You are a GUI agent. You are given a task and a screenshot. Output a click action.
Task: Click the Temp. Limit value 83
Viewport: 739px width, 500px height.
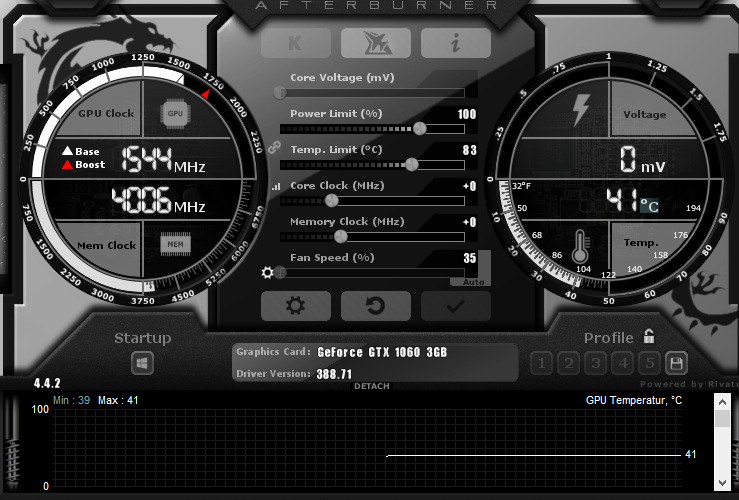(469, 150)
